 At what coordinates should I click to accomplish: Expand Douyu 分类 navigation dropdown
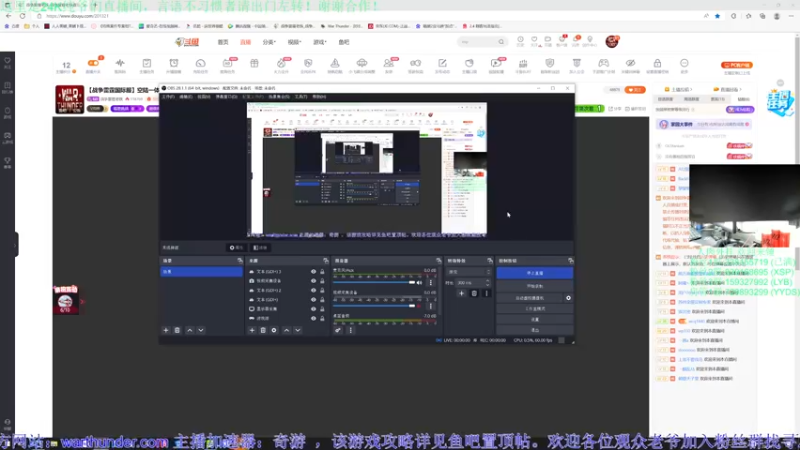(269, 42)
